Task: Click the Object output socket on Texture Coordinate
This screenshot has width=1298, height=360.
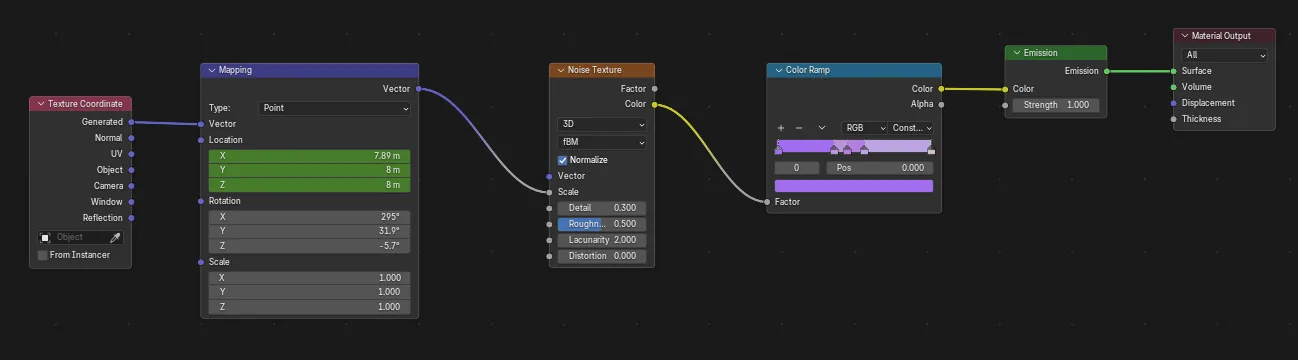Action: (131, 170)
